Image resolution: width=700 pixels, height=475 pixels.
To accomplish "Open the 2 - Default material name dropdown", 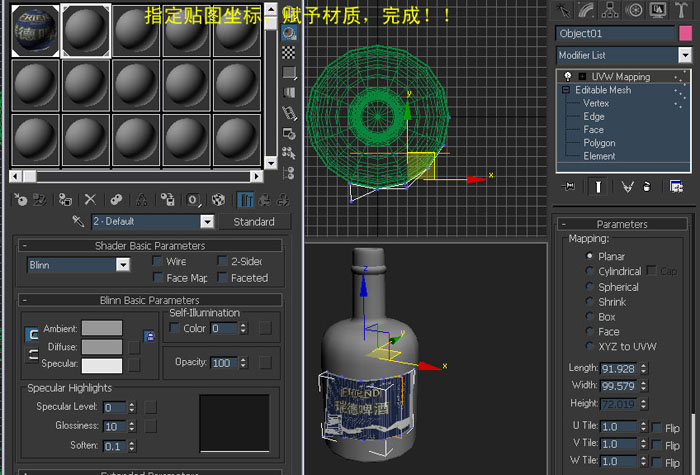I will point(207,221).
